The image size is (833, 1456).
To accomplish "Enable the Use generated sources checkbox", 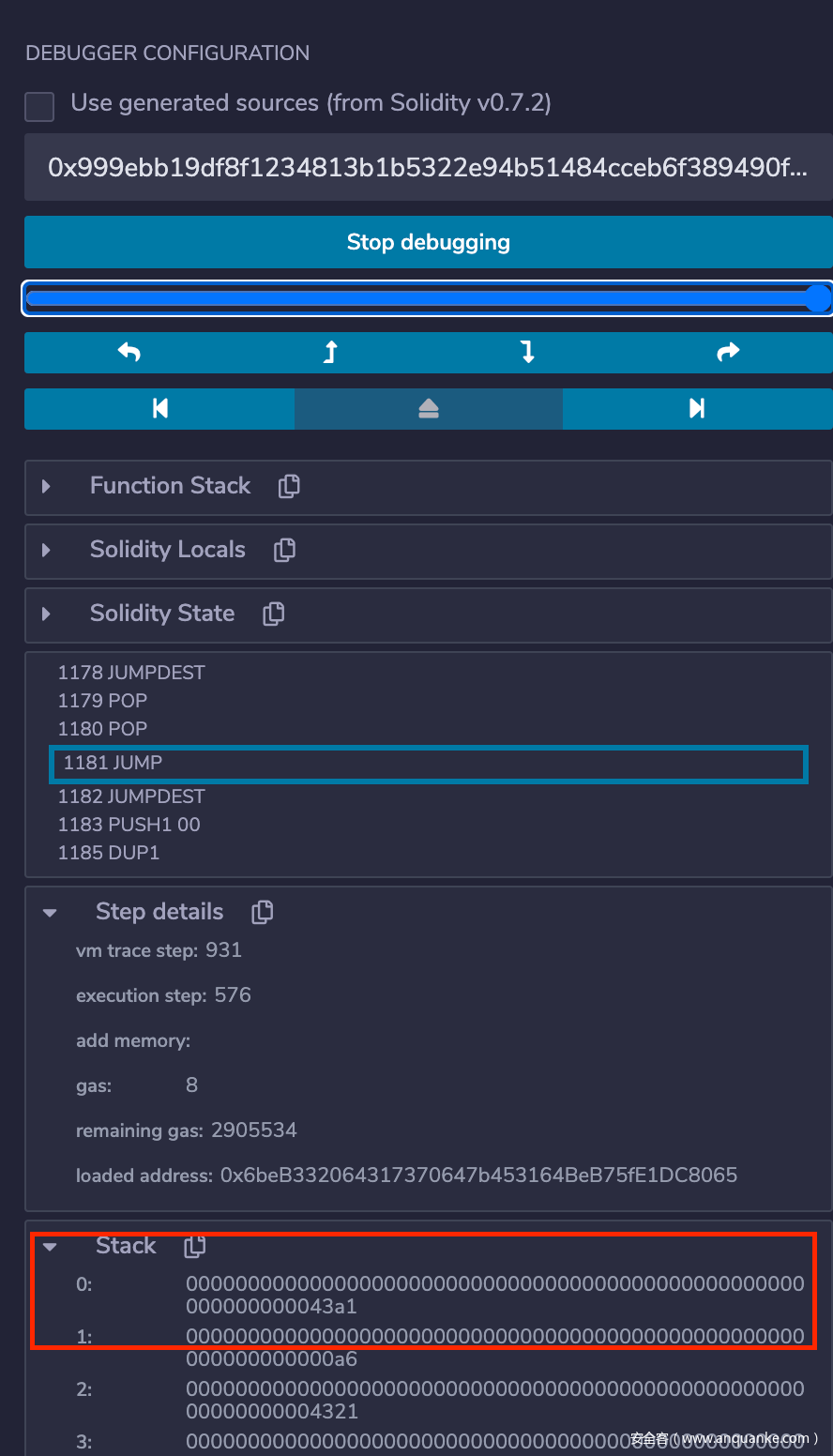I will coord(39,106).
